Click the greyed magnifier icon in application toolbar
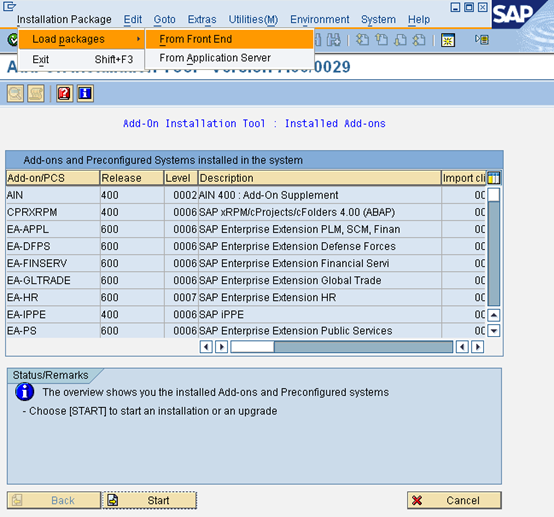This screenshot has width=554, height=517. click(15, 94)
